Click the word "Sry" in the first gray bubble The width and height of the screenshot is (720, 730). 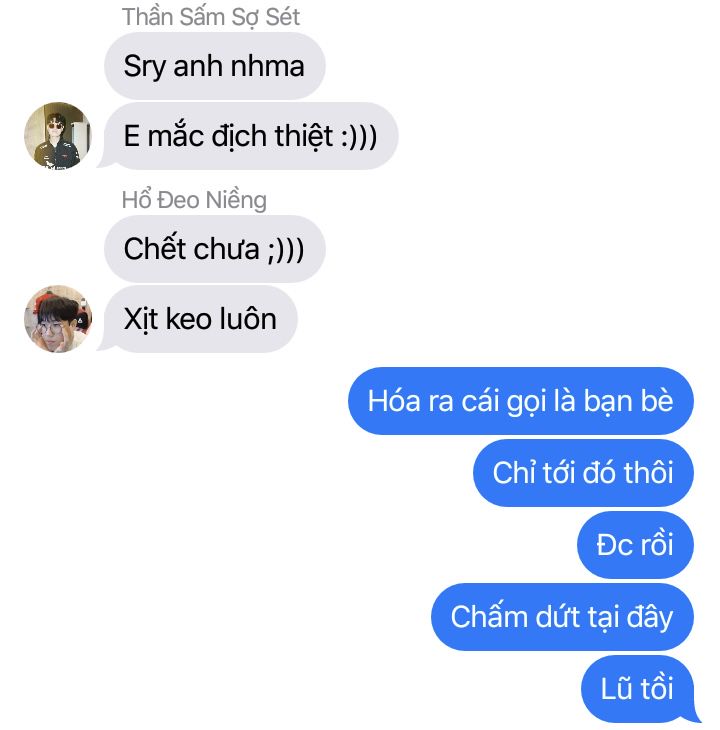[145, 67]
